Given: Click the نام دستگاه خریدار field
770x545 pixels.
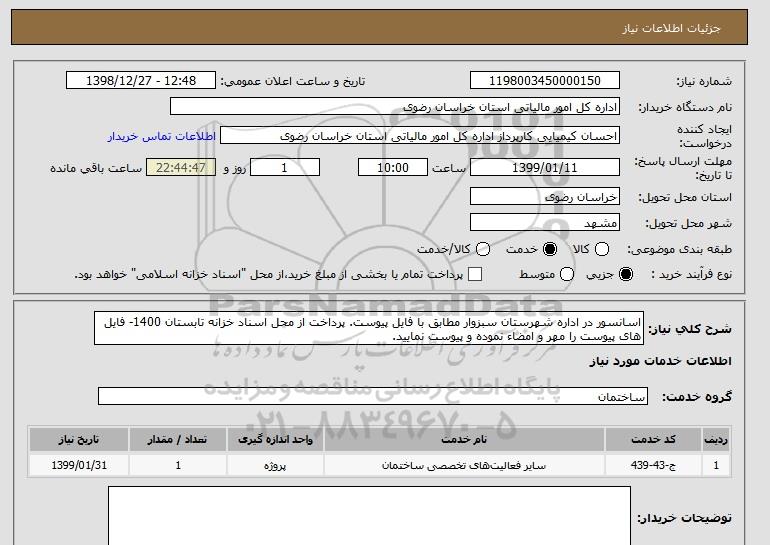Looking at the screenshot, I should point(395,107).
